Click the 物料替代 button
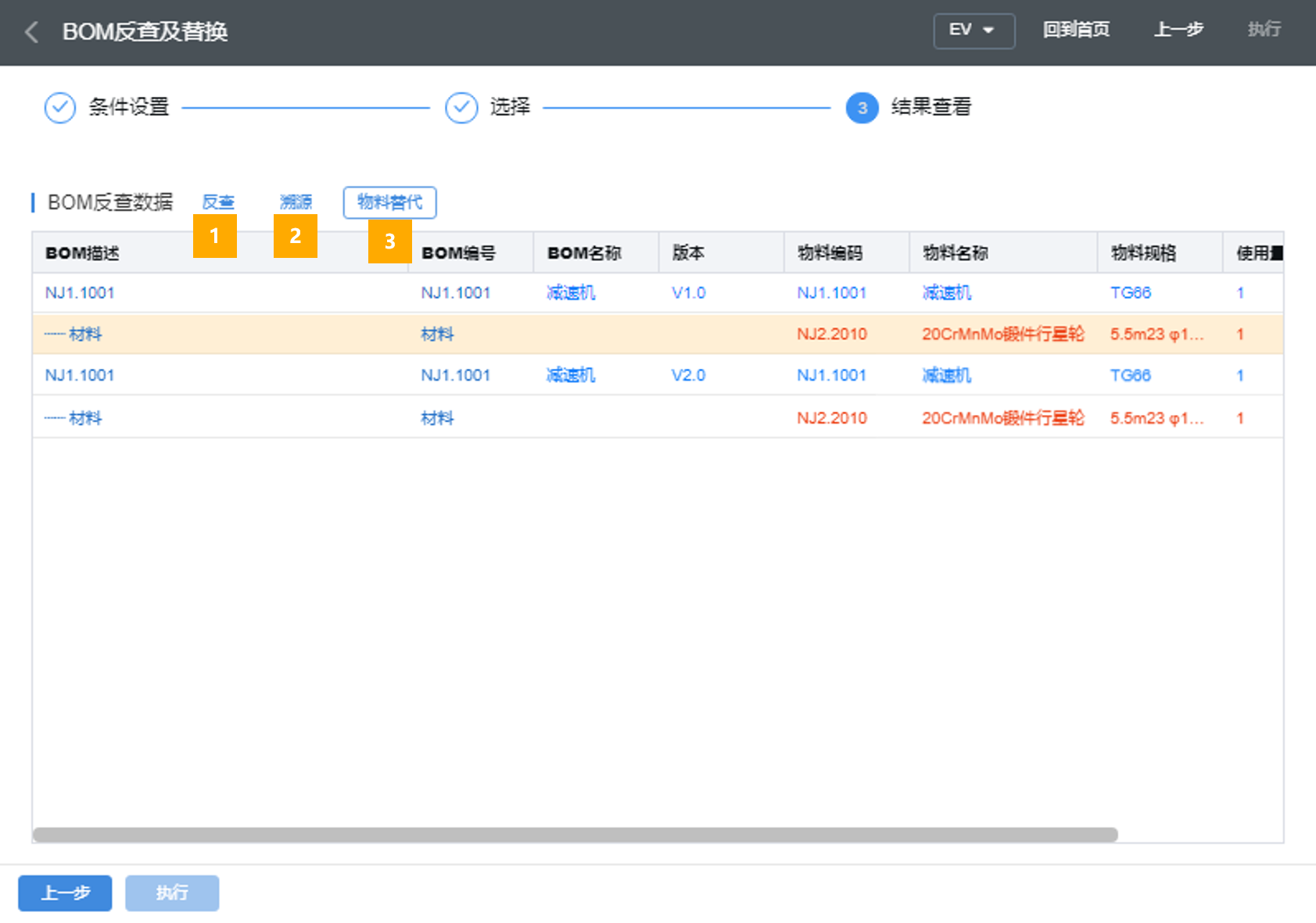The image size is (1316, 923). point(390,202)
